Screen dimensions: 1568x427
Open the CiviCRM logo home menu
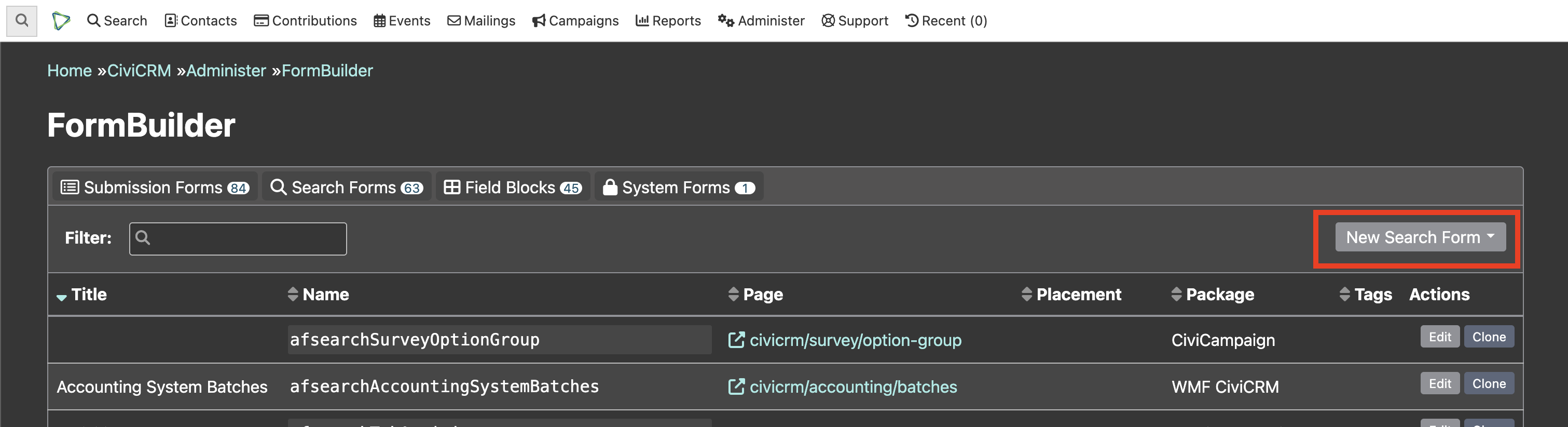tap(61, 21)
